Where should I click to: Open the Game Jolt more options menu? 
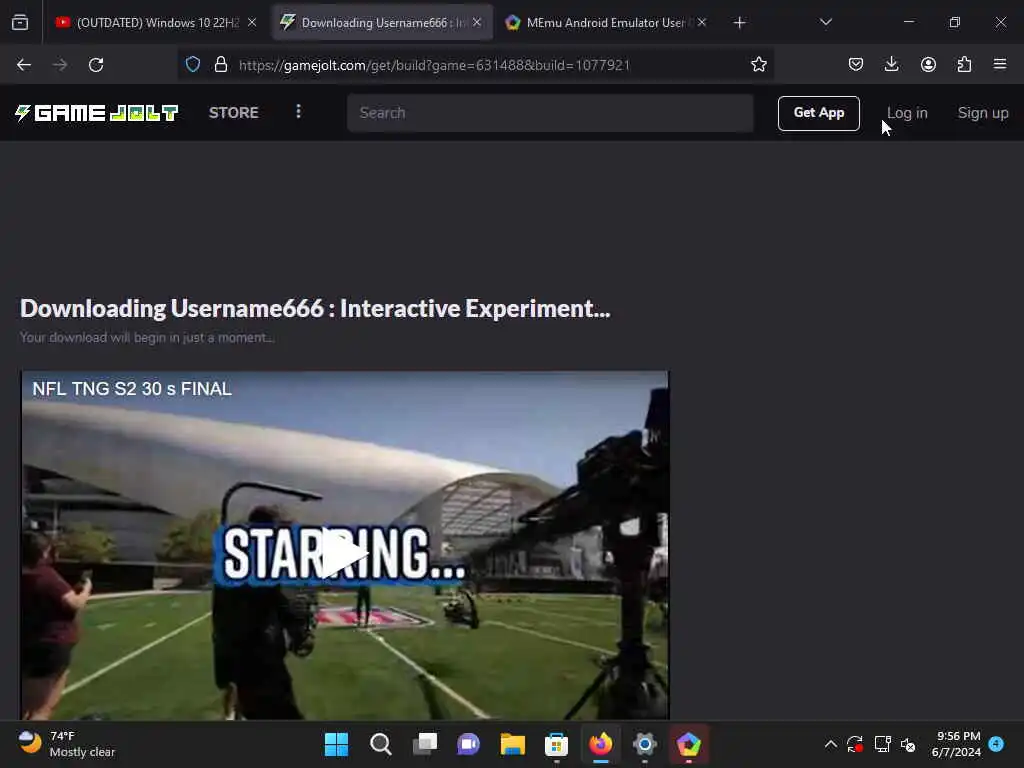tap(298, 112)
